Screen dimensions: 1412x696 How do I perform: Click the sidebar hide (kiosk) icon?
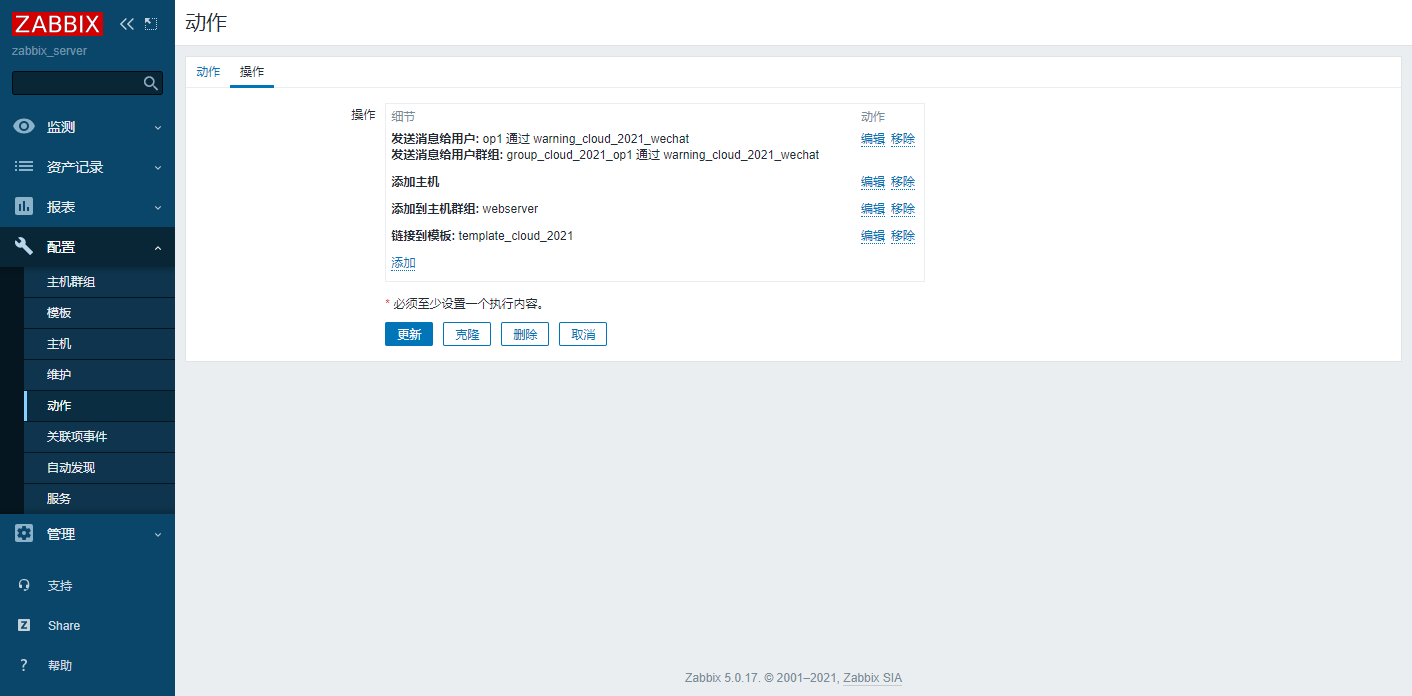coord(151,23)
